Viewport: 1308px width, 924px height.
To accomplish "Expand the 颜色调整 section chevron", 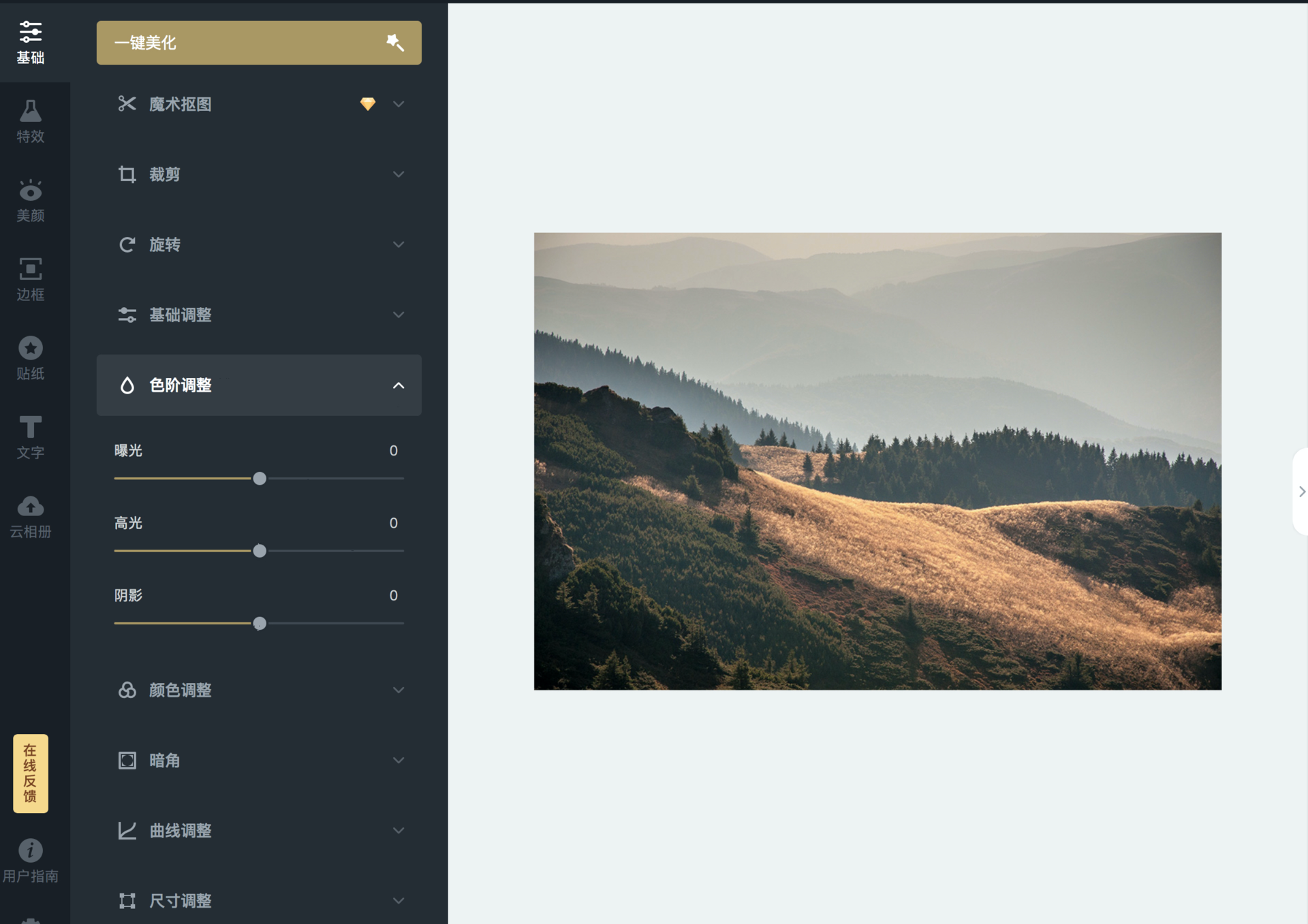I will coord(399,690).
